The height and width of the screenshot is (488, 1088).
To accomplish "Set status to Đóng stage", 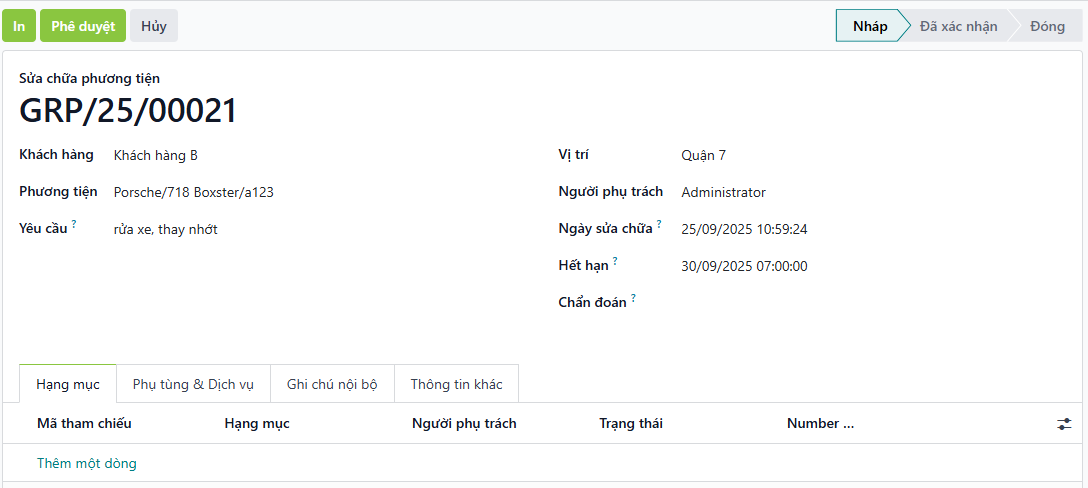I will pyautogui.click(x=1047, y=26).
